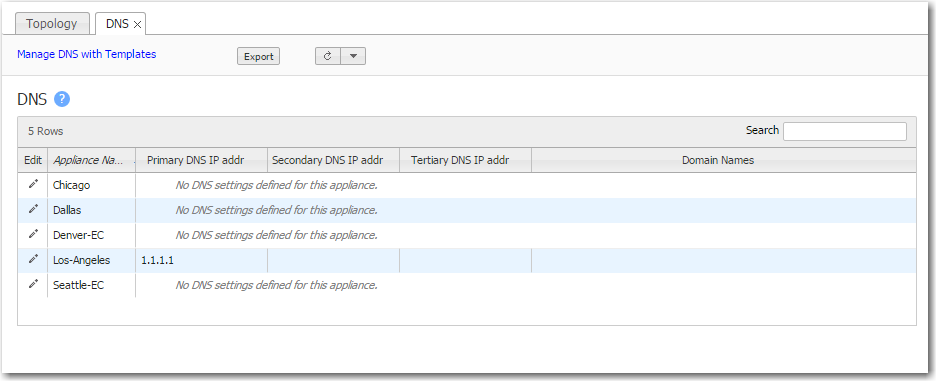The height and width of the screenshot is (381, 936).
Task: Click the pencil icon for Denver-EC
Action: 33,235
